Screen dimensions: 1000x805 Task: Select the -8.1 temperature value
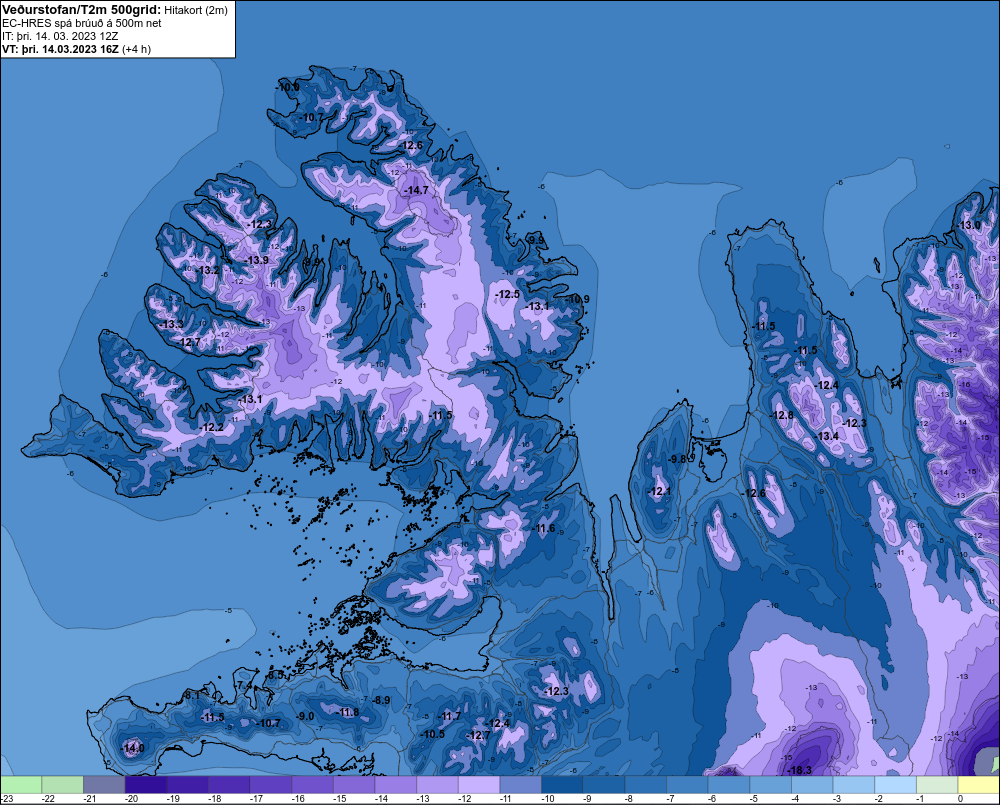coord(192,695)
